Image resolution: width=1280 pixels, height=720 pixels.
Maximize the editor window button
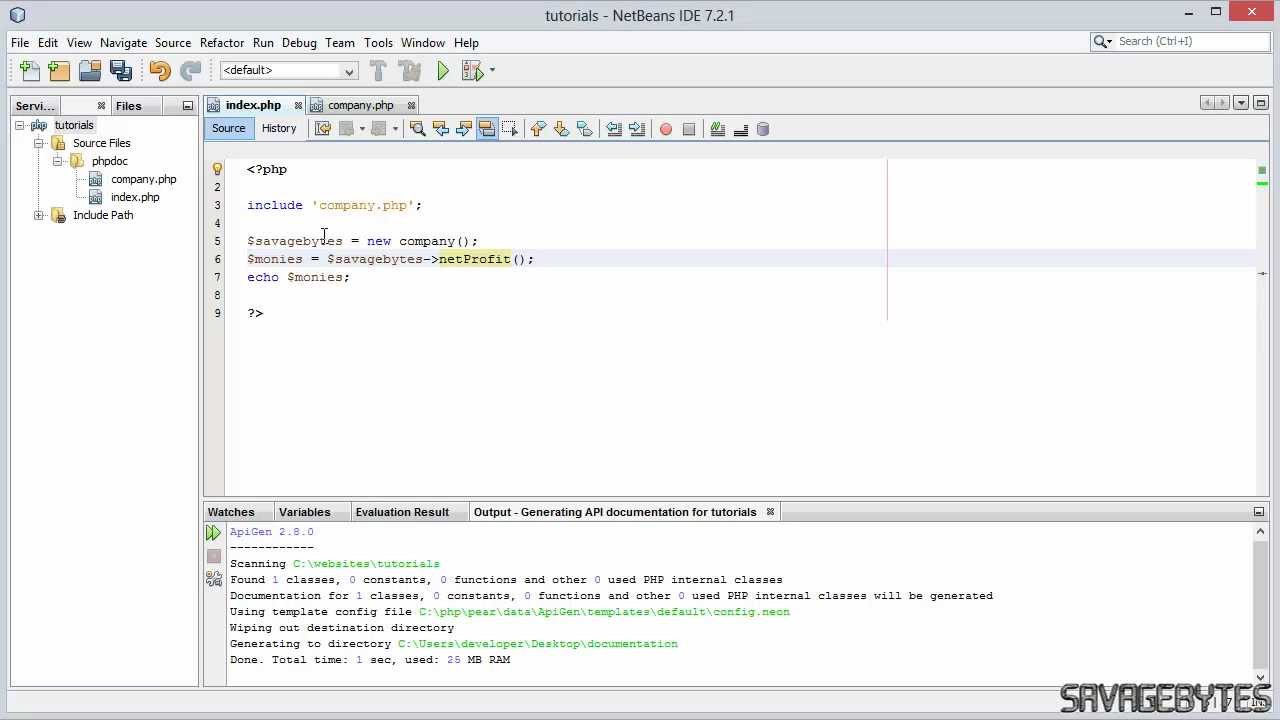coord(1261,103)
